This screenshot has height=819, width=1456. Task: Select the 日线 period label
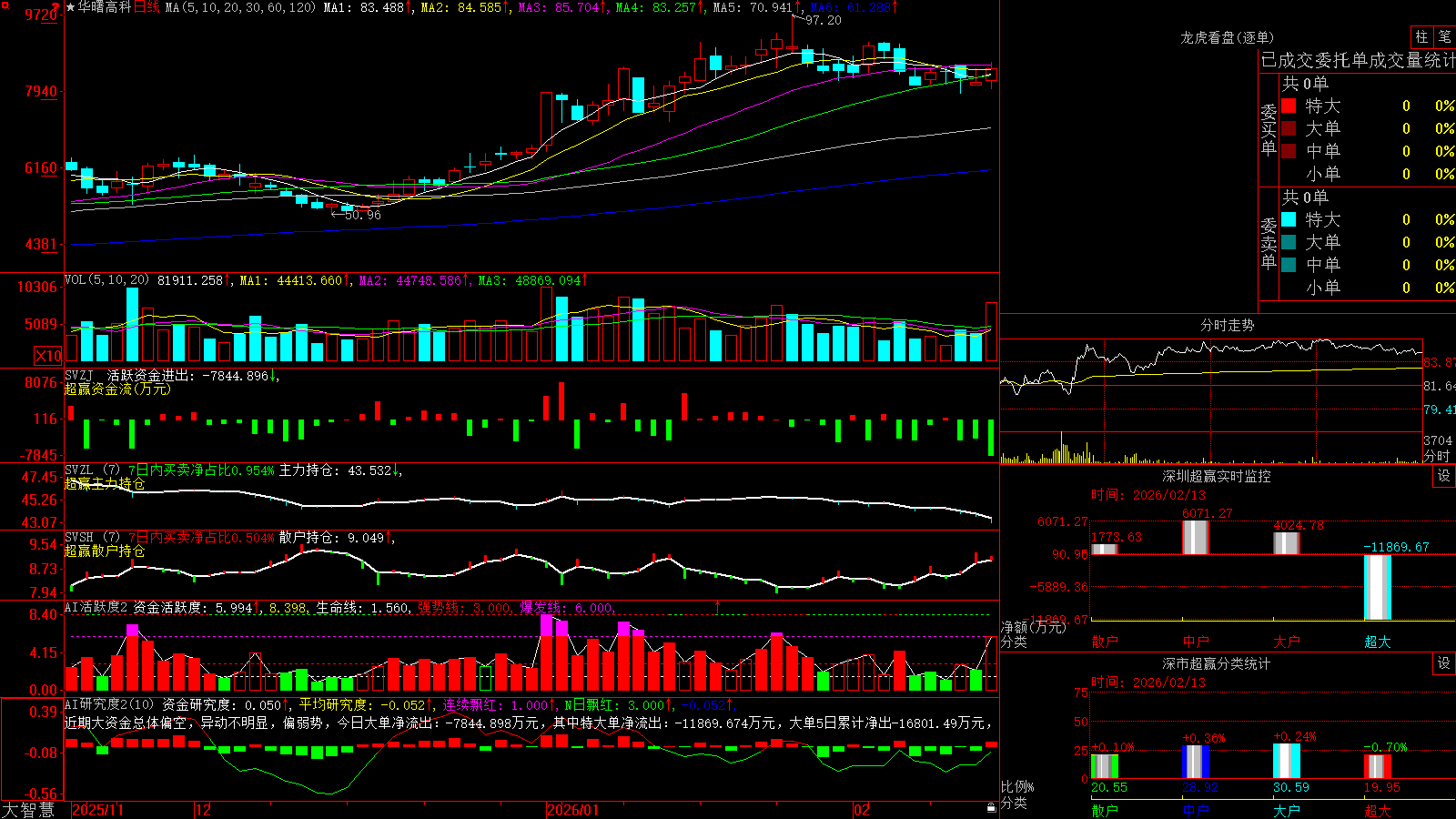point(147,7)
